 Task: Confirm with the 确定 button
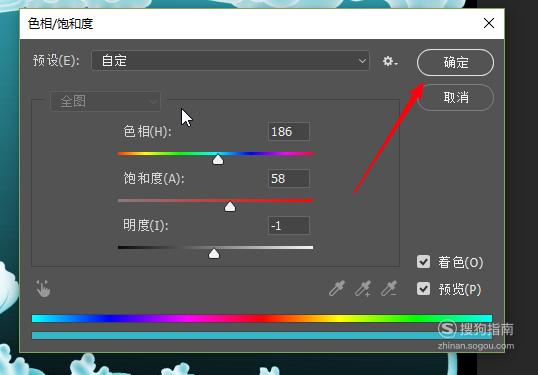coord(455,62)
